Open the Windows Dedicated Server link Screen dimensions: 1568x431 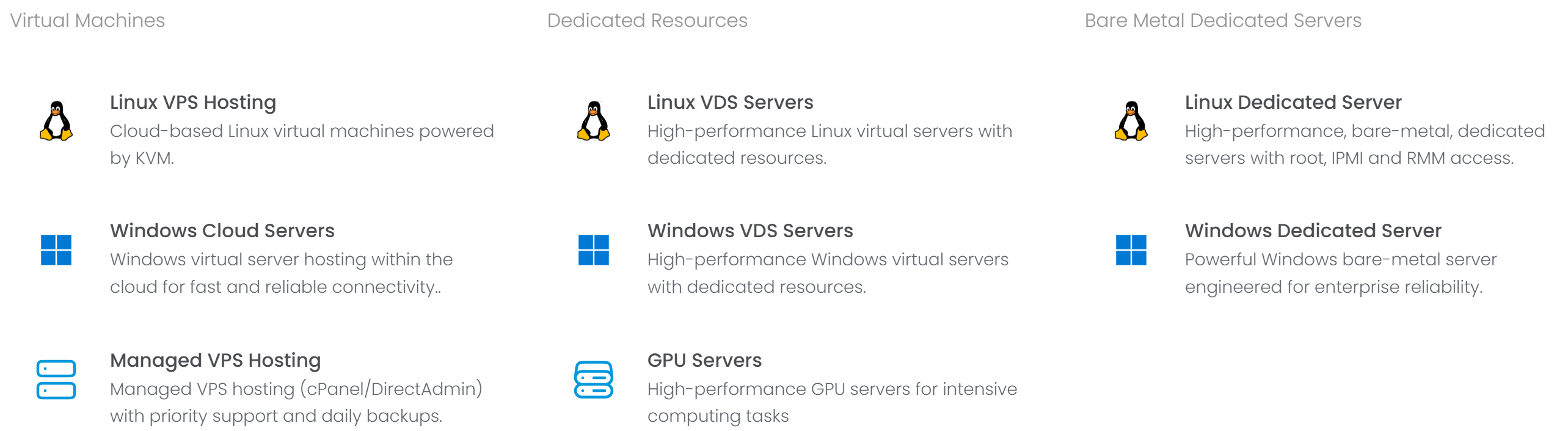[x=1313, y=231]
